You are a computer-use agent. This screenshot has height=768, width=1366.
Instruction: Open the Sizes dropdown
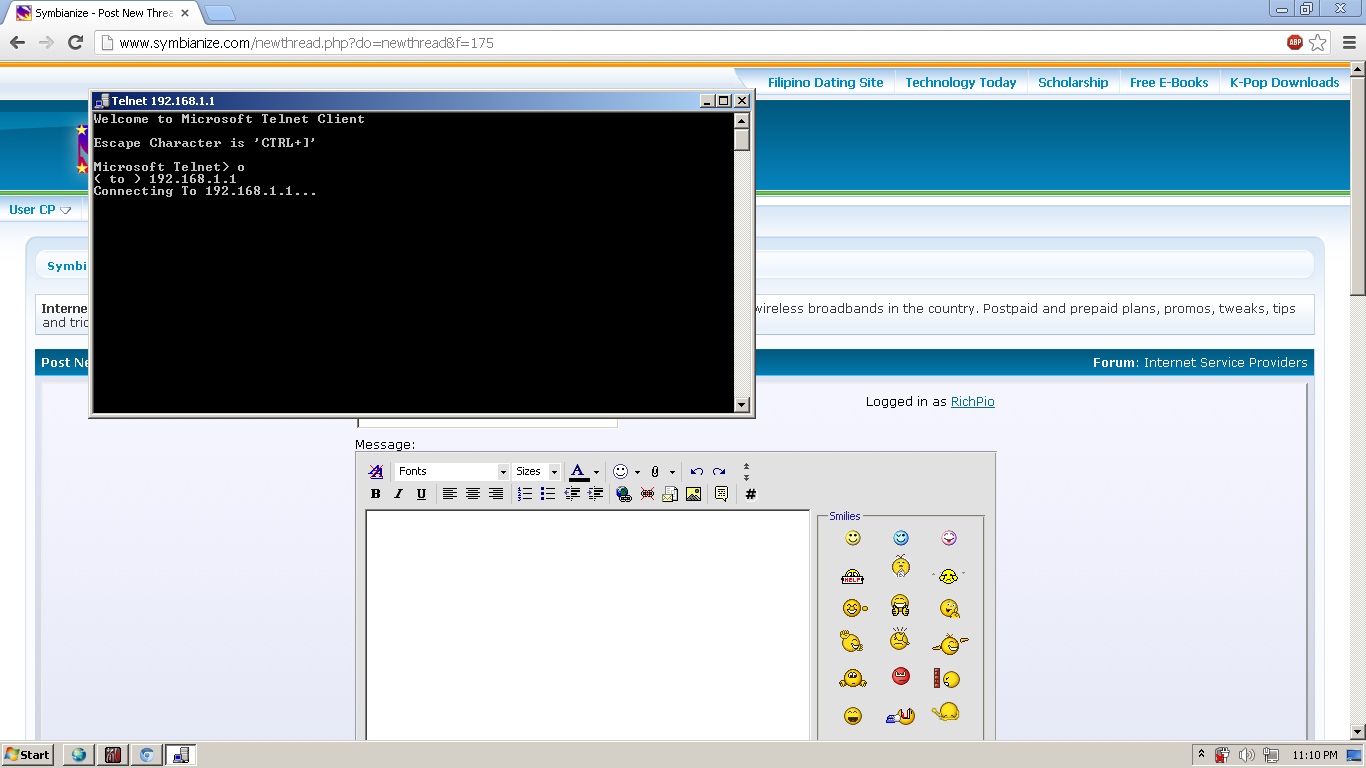pos(537,472)
